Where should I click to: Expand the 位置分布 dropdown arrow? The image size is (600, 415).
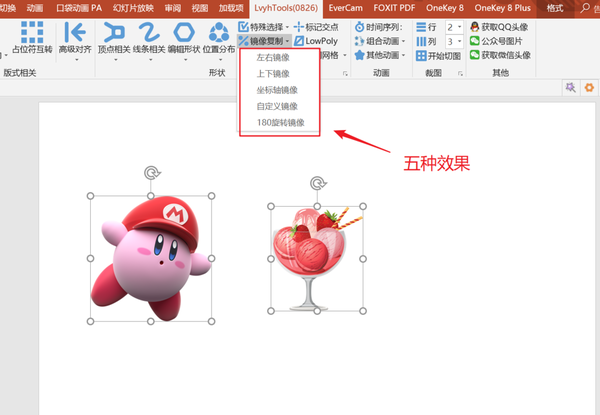coord(220,60)
